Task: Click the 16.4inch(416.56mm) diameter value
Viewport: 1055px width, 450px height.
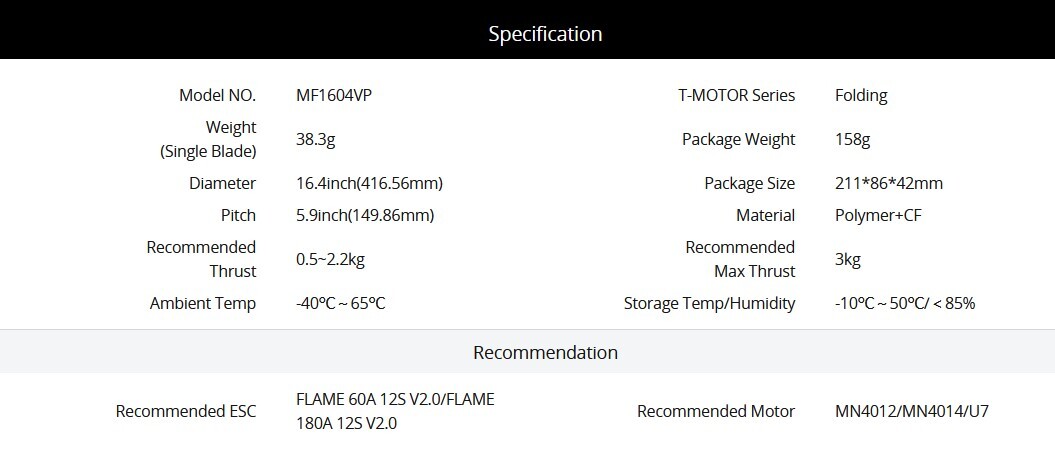Action: point(369,184)
